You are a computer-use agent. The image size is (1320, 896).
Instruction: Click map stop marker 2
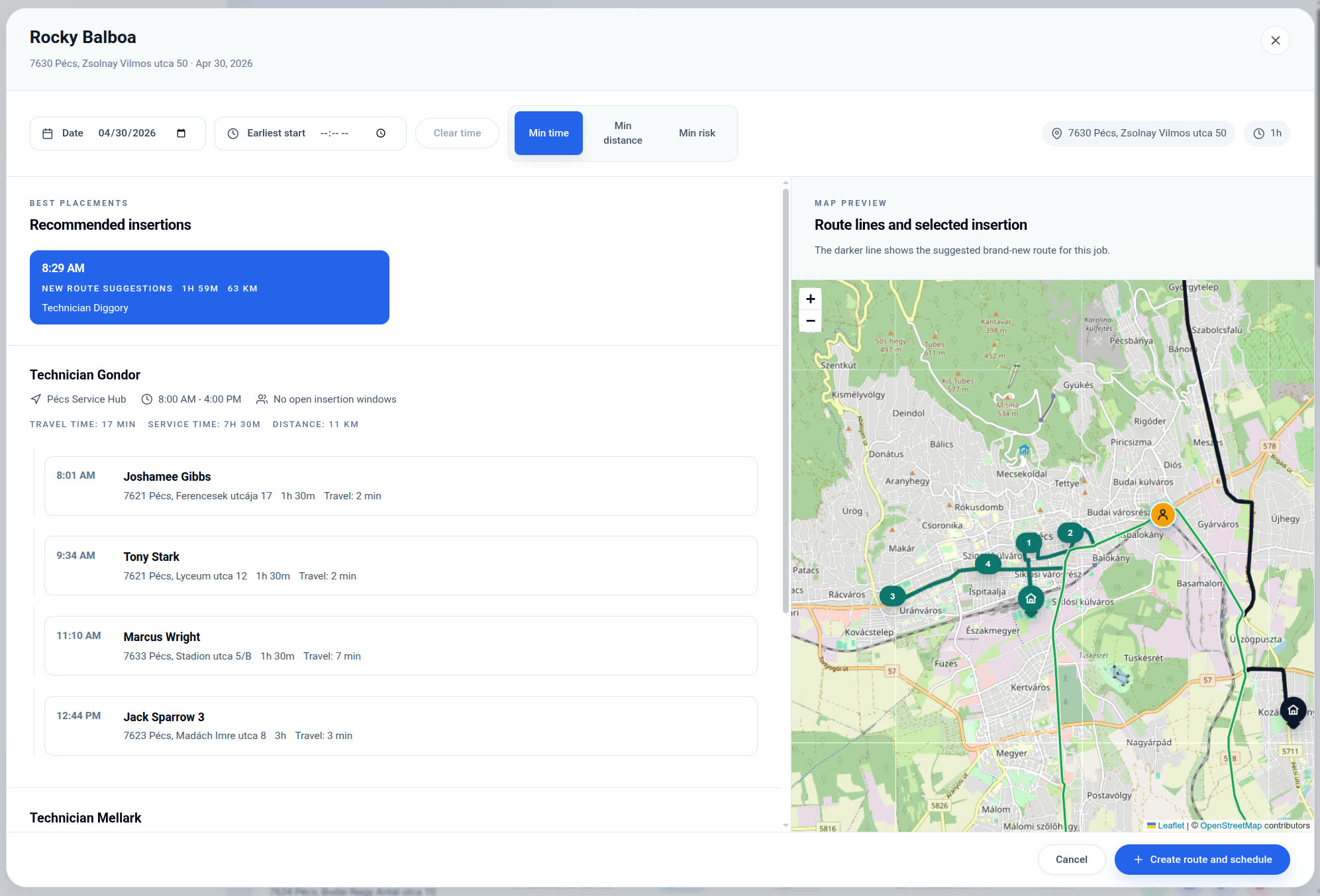point(1070,532)
